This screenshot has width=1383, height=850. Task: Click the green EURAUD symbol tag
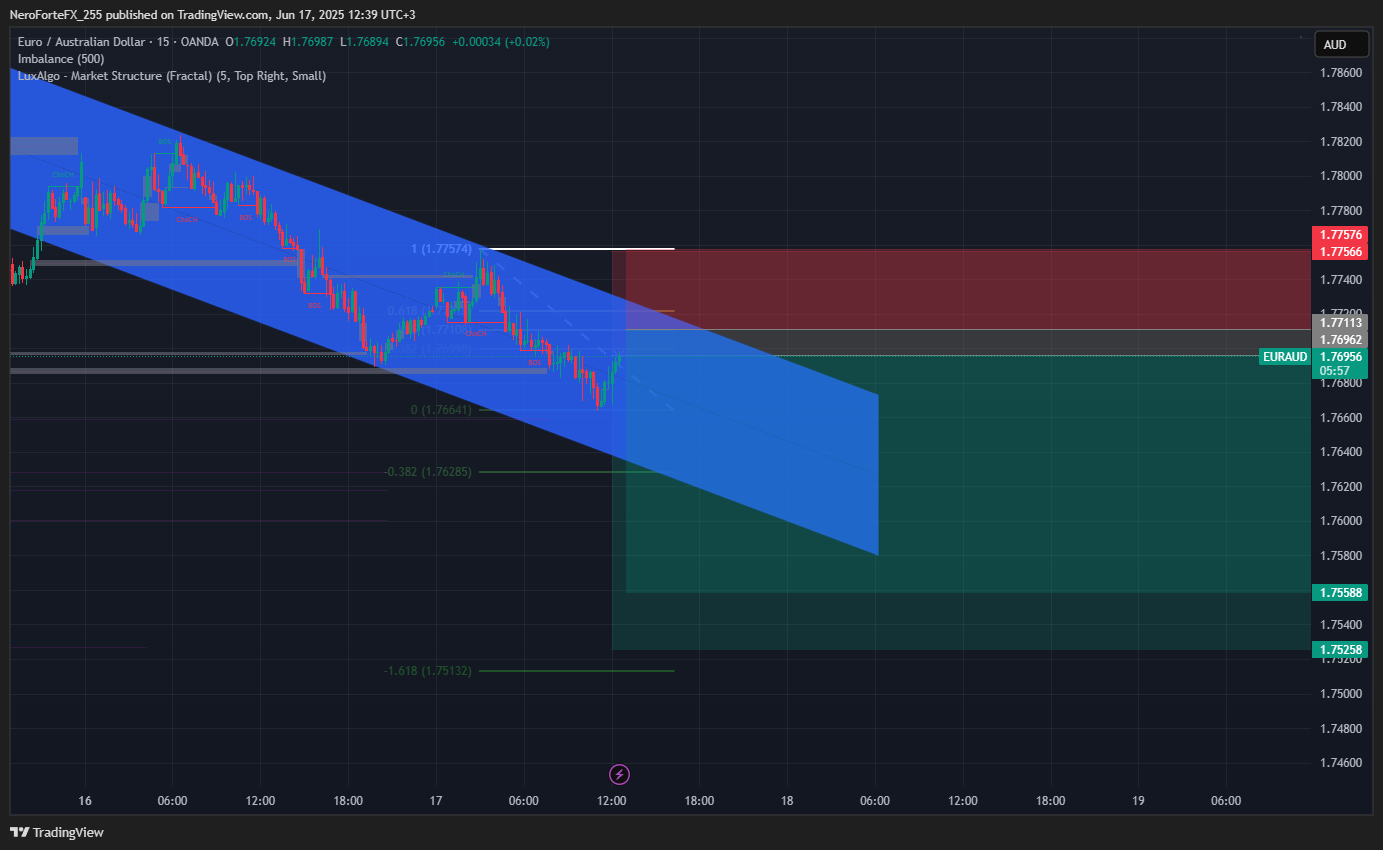(x=1285, y=357)
